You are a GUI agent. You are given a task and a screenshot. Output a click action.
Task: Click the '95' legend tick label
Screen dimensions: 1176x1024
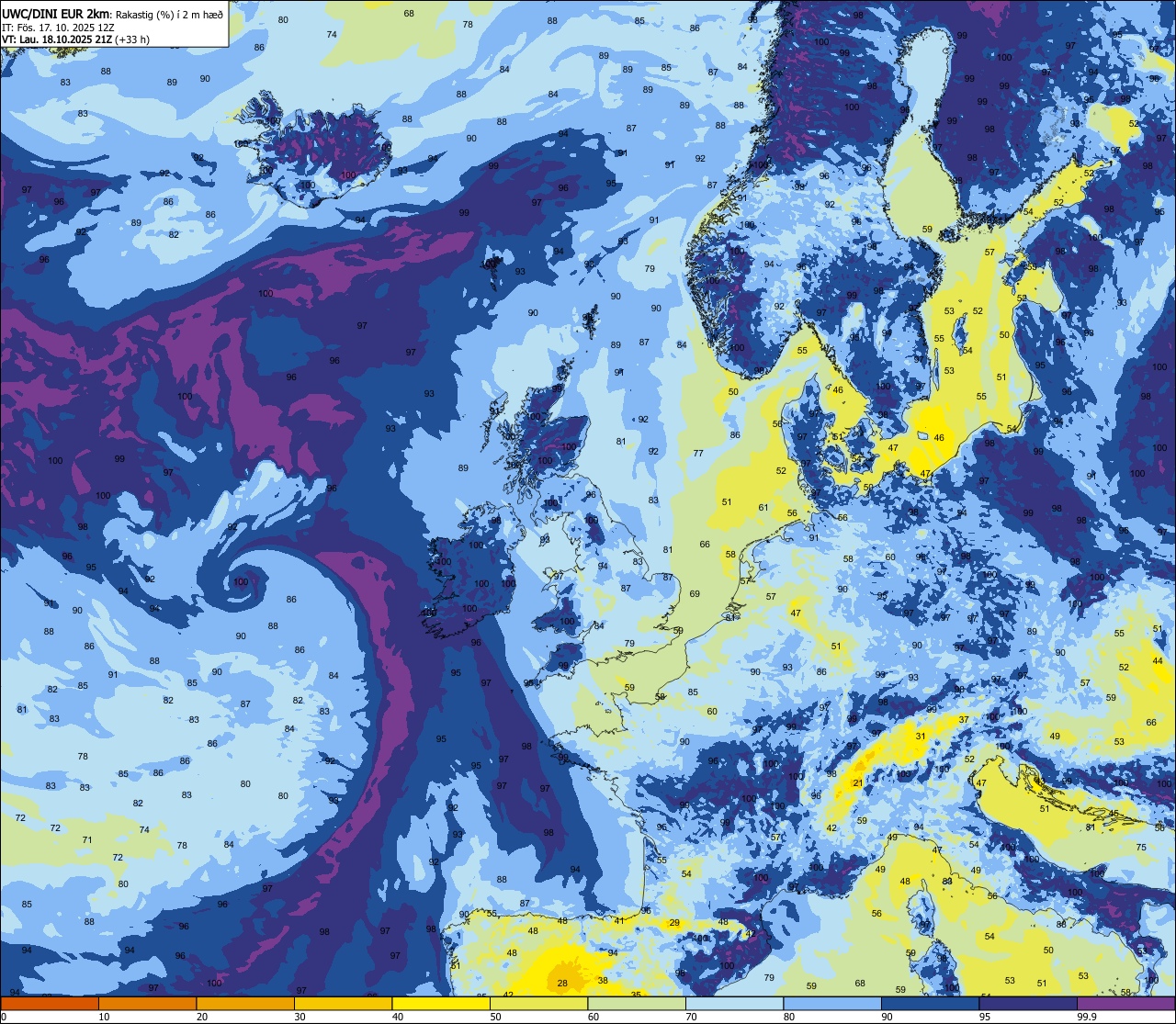[x=985, y=1017]
